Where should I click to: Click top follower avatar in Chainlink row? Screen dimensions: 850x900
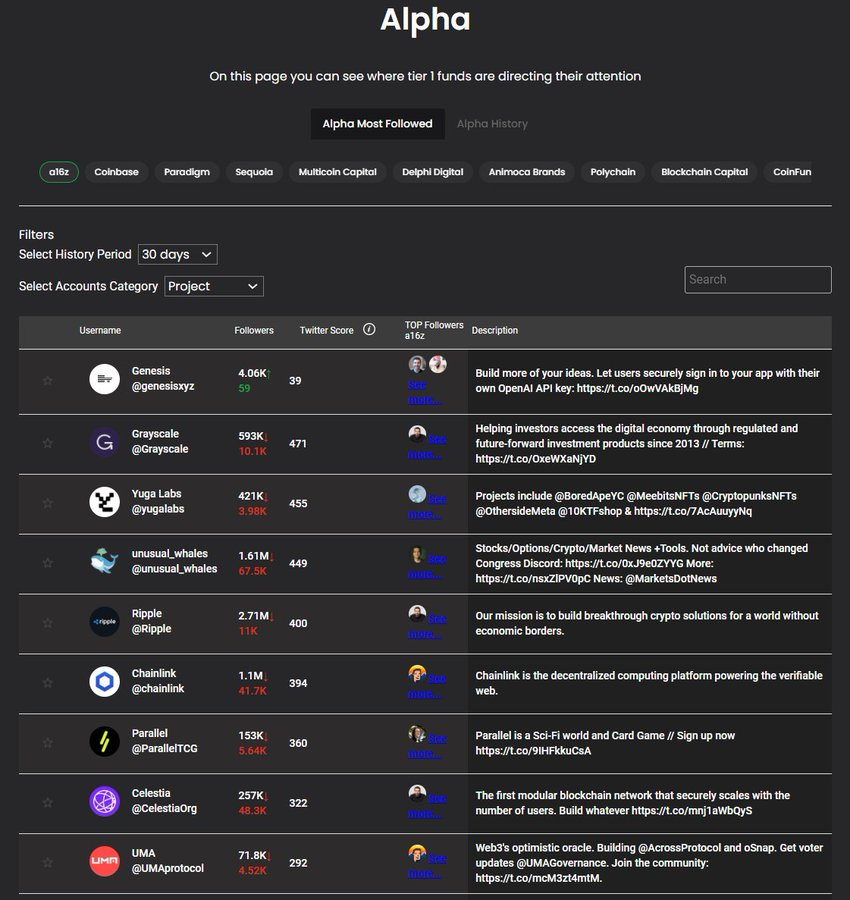tap(417, 673)
